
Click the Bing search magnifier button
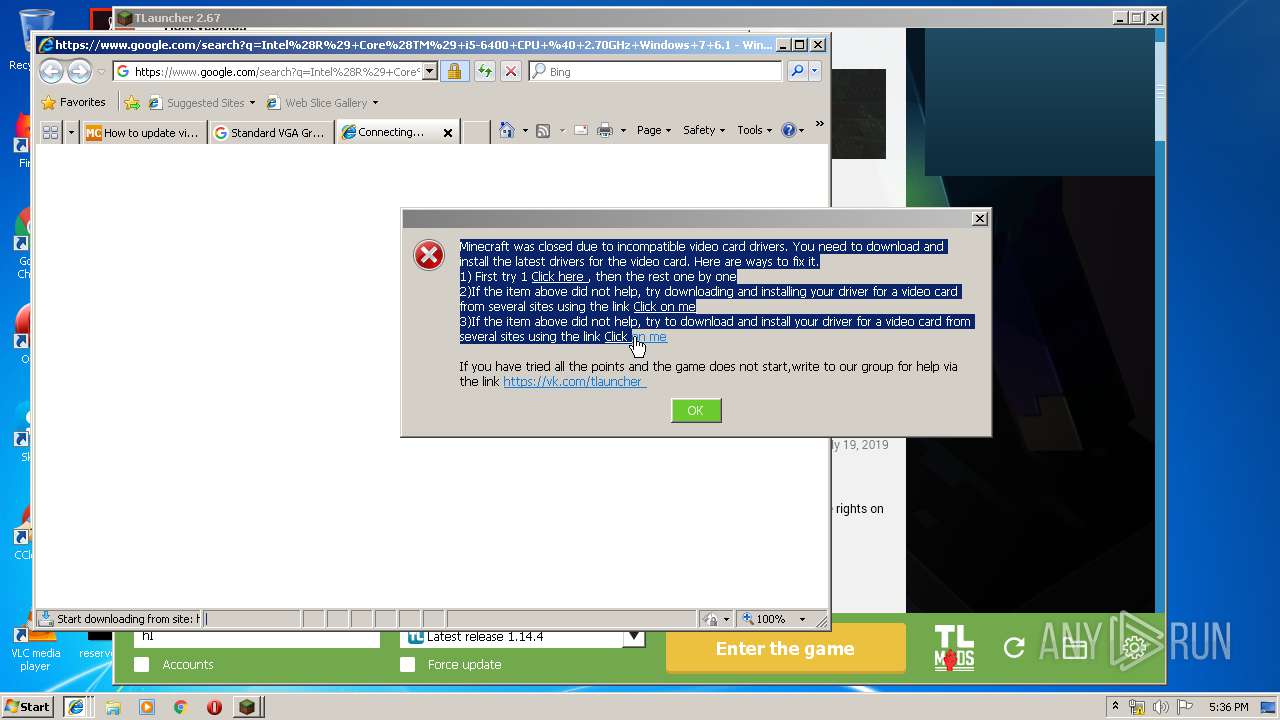(x=797, y=71)
